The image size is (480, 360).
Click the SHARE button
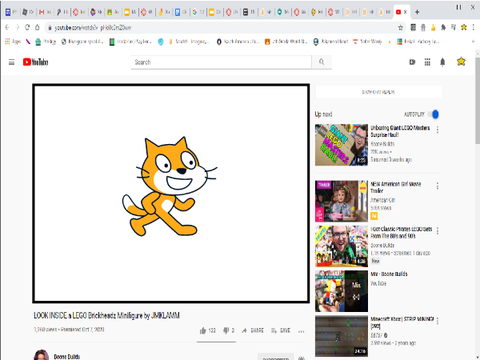point(253,330)
